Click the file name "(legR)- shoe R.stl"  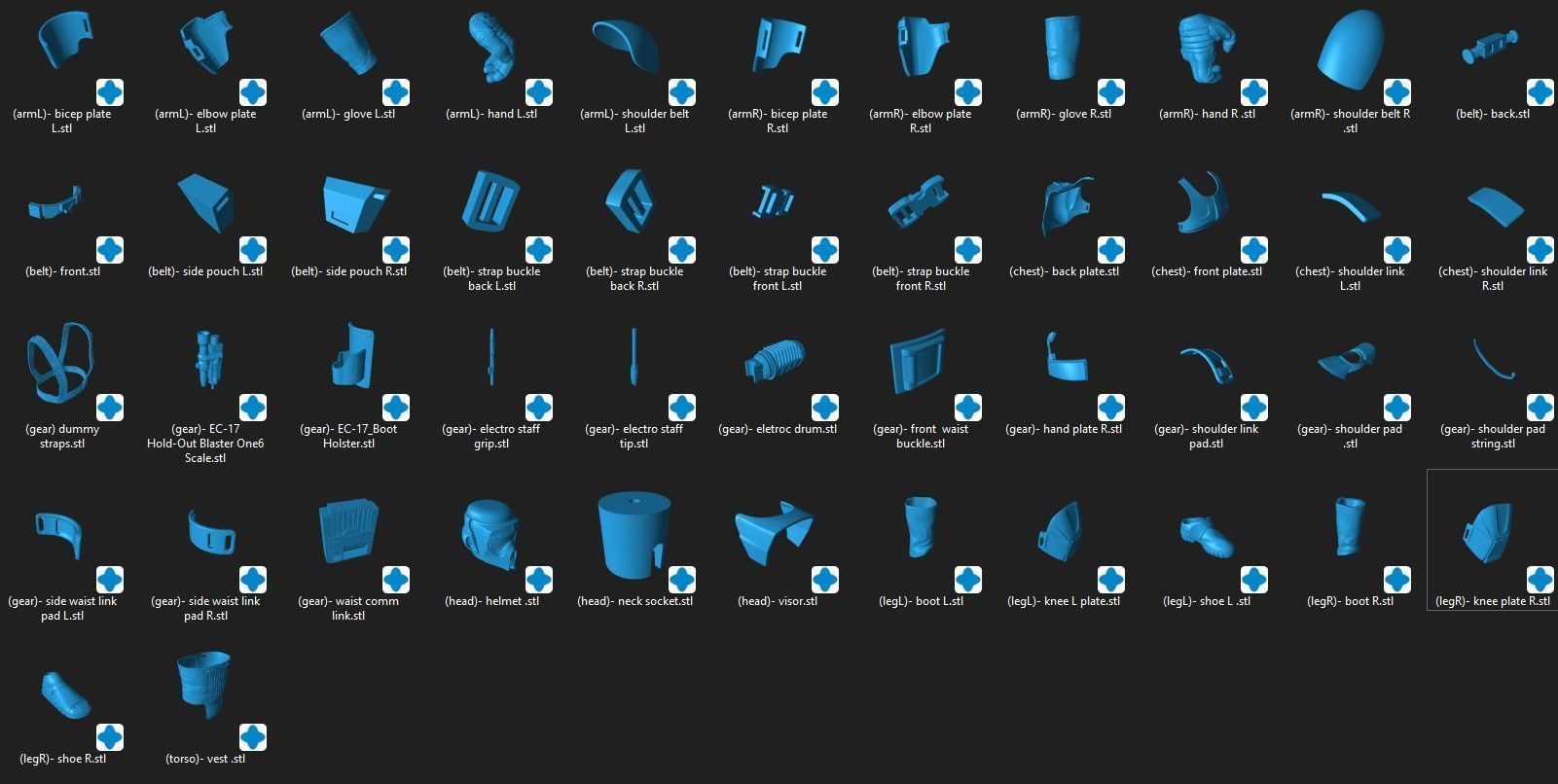pyautogui.click(x=62, y=759)
